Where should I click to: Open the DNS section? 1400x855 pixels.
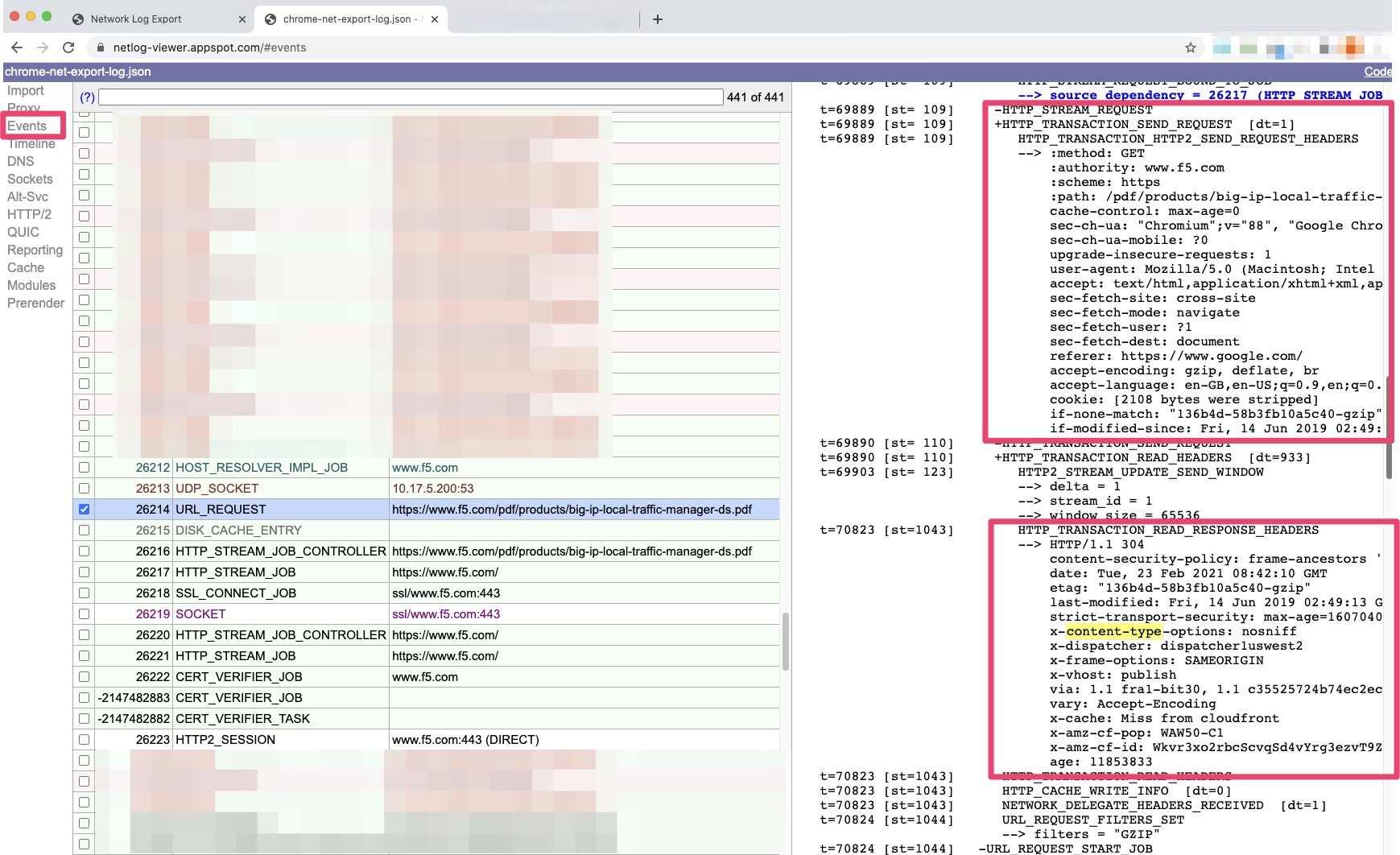click(20, 161)
